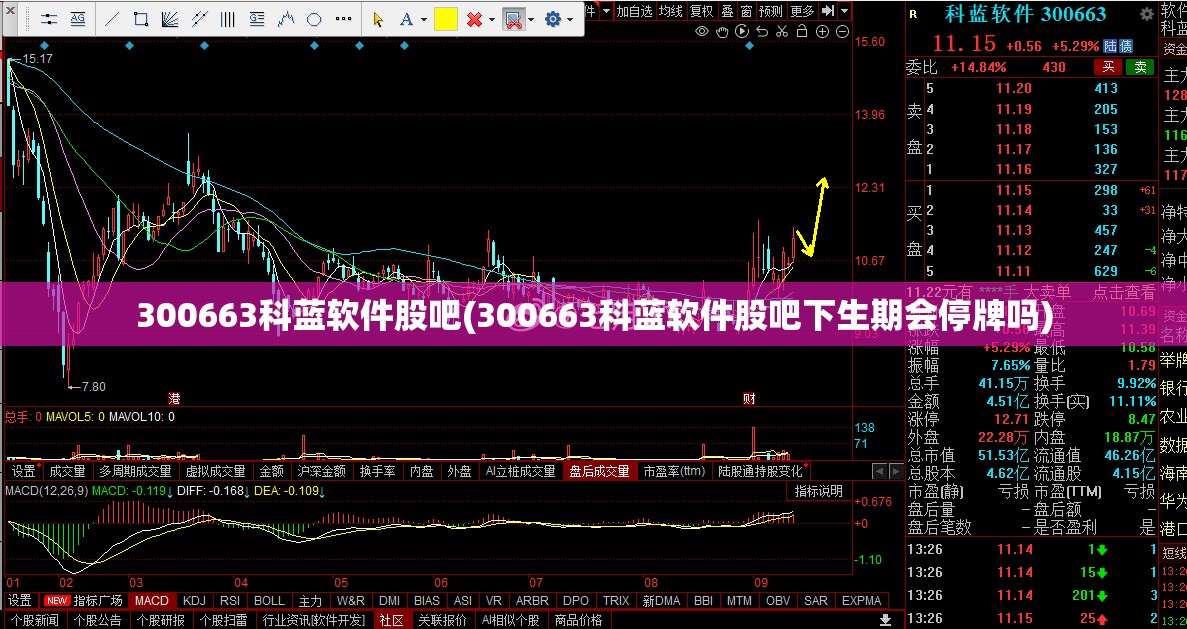This screenshot has height=629, width=1187.
Task: Click the 港 event marker on the chart
Action: coord(174,399)
